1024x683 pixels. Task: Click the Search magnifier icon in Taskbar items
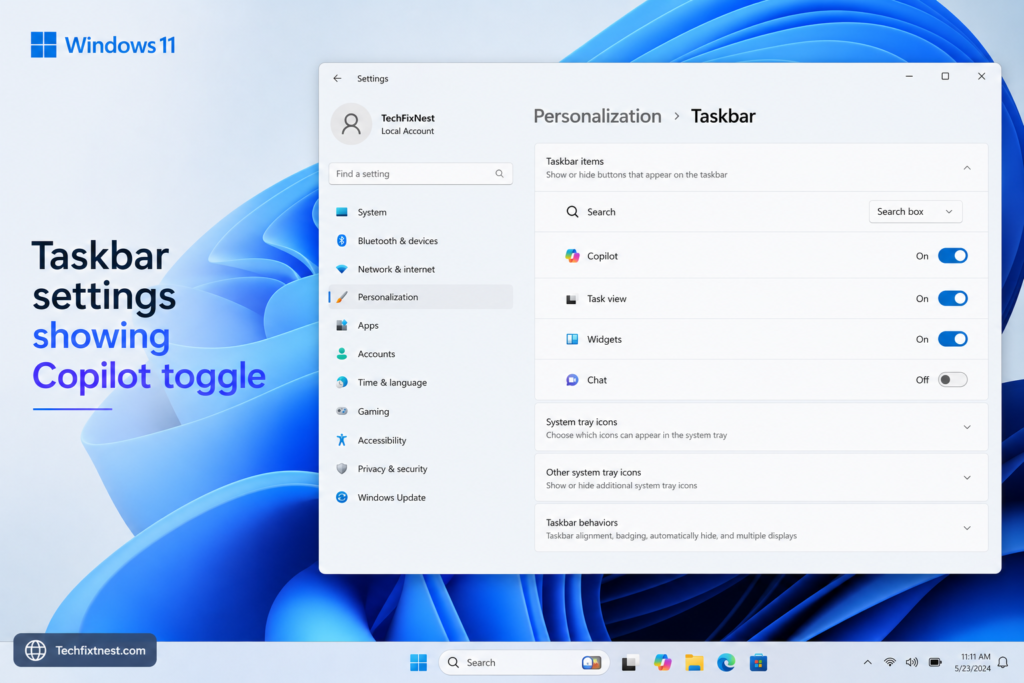click(x=572, y=212)
